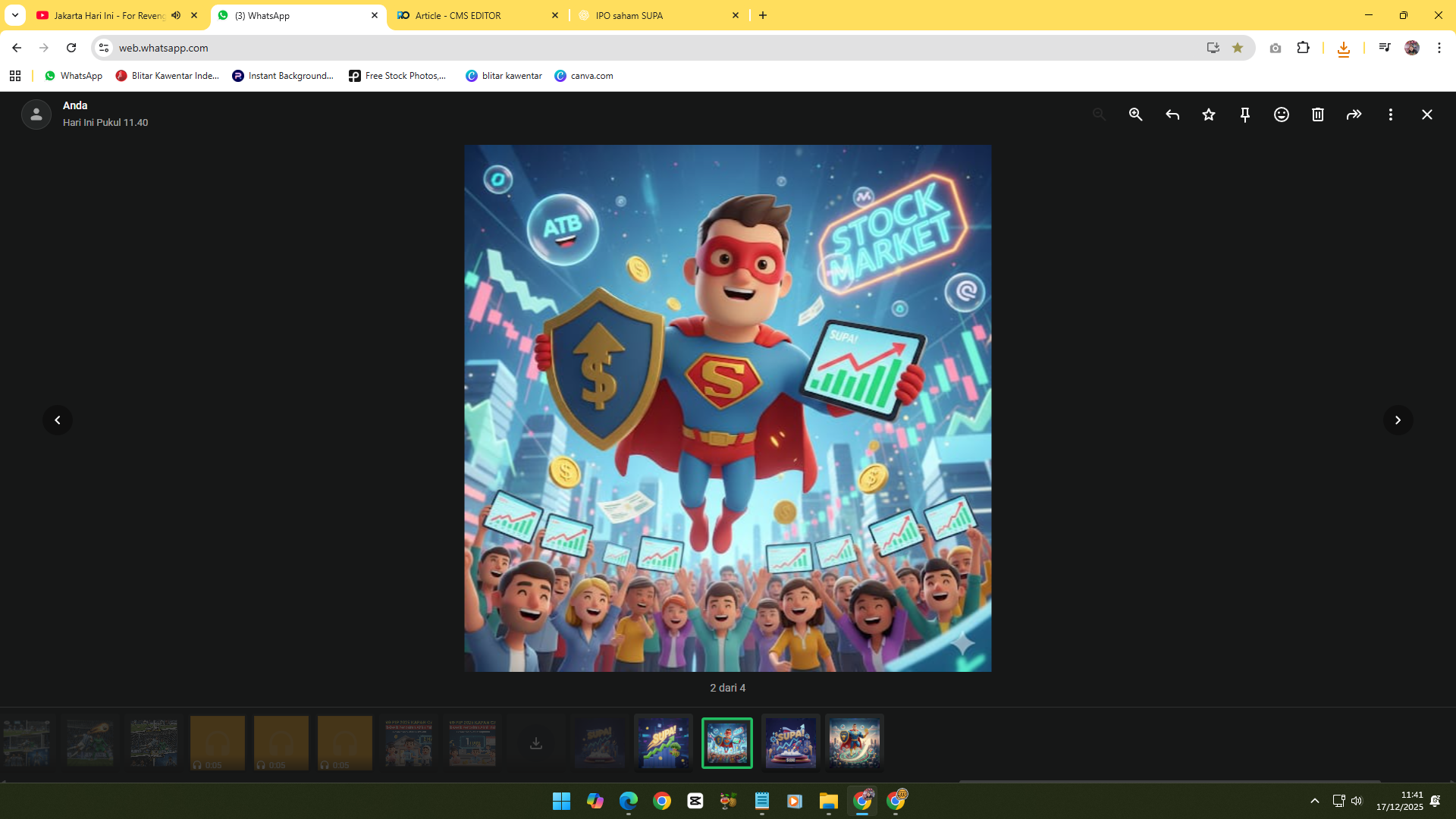Image resolution: width=1456 pixels, height=819 pixels.
Task: Select the last thumbnail in the strip
Action: point(855,743)
